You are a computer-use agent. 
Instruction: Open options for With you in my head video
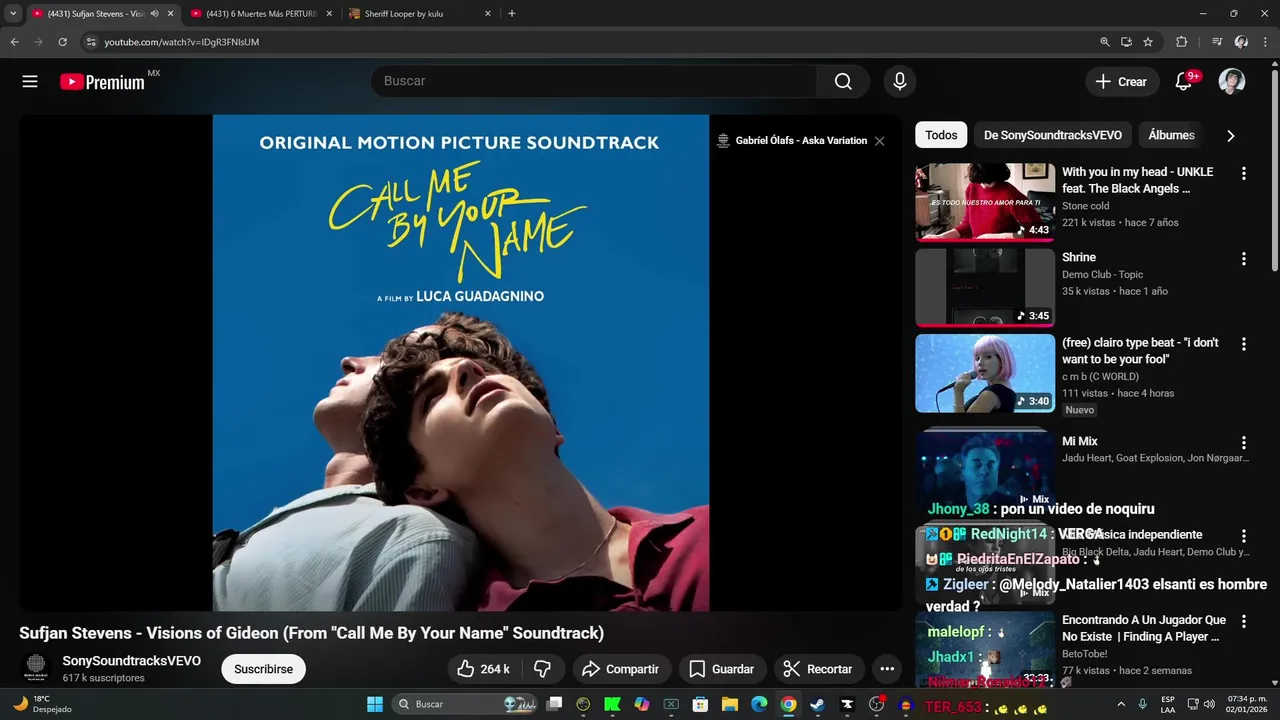coord(1244,173)
